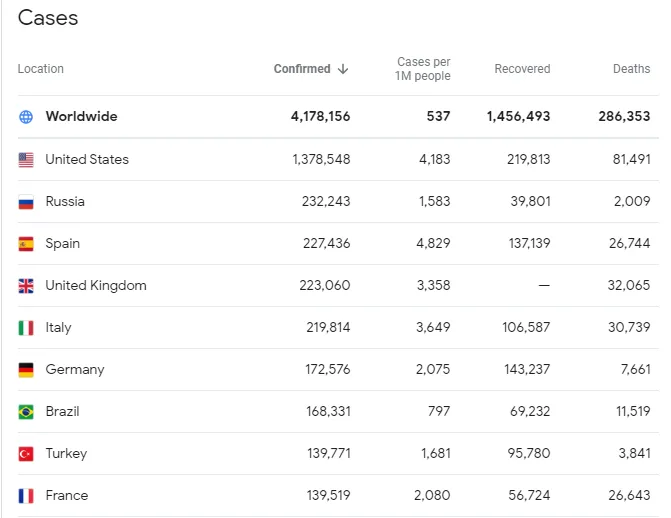
Task: Click Brazil per million value 797
Action: [439, 411]
